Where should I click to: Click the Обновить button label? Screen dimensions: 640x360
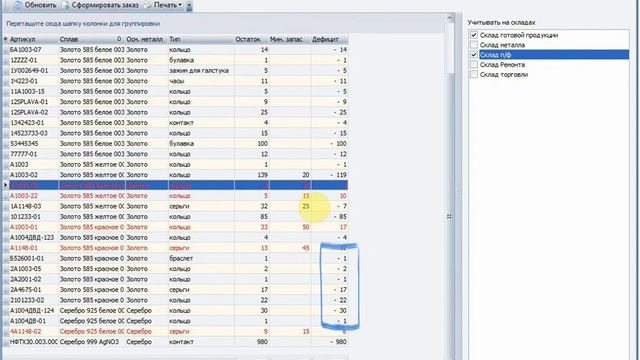click(x=40, y=5)
